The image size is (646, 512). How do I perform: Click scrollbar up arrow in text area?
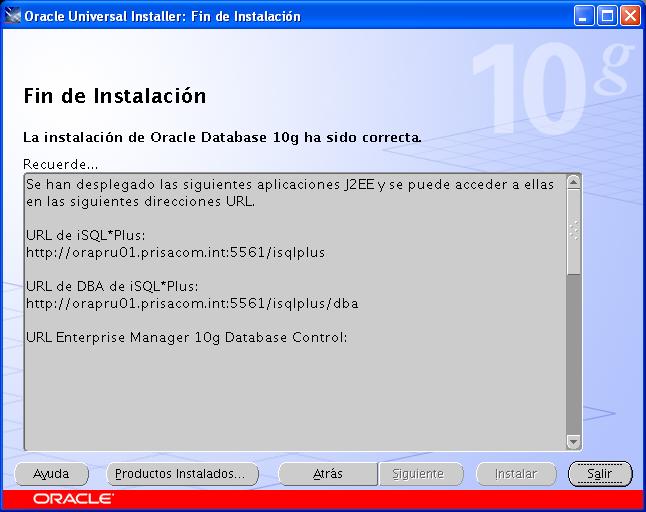573,182
